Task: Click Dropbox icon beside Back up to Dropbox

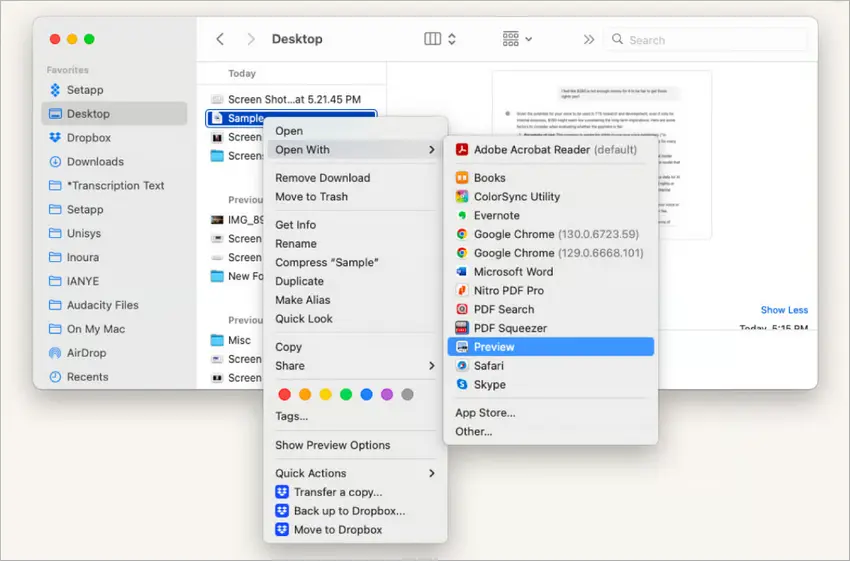Action: pos(282,511)
